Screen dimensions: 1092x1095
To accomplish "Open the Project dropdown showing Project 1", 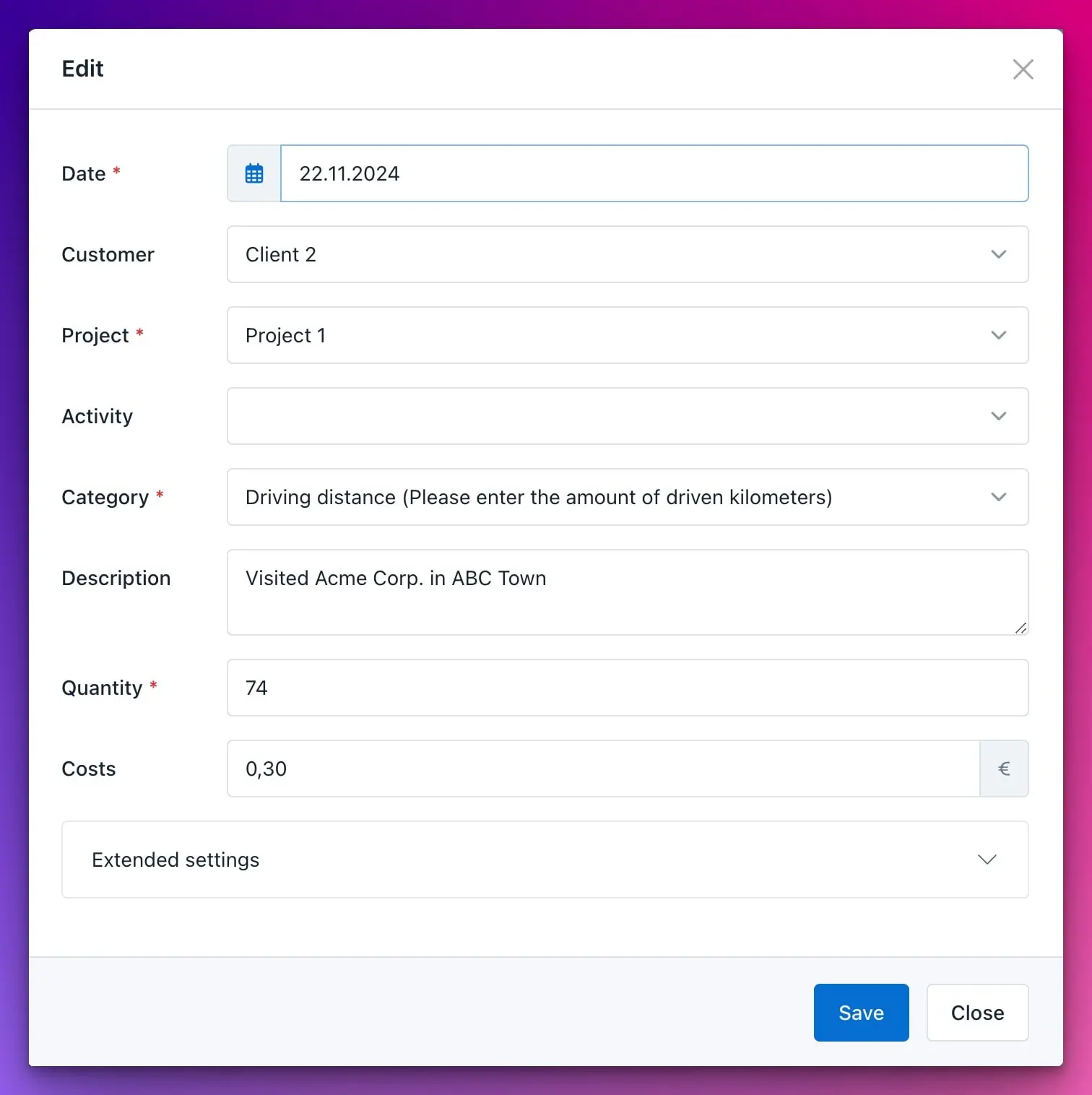I will click(x=628, y=335).
